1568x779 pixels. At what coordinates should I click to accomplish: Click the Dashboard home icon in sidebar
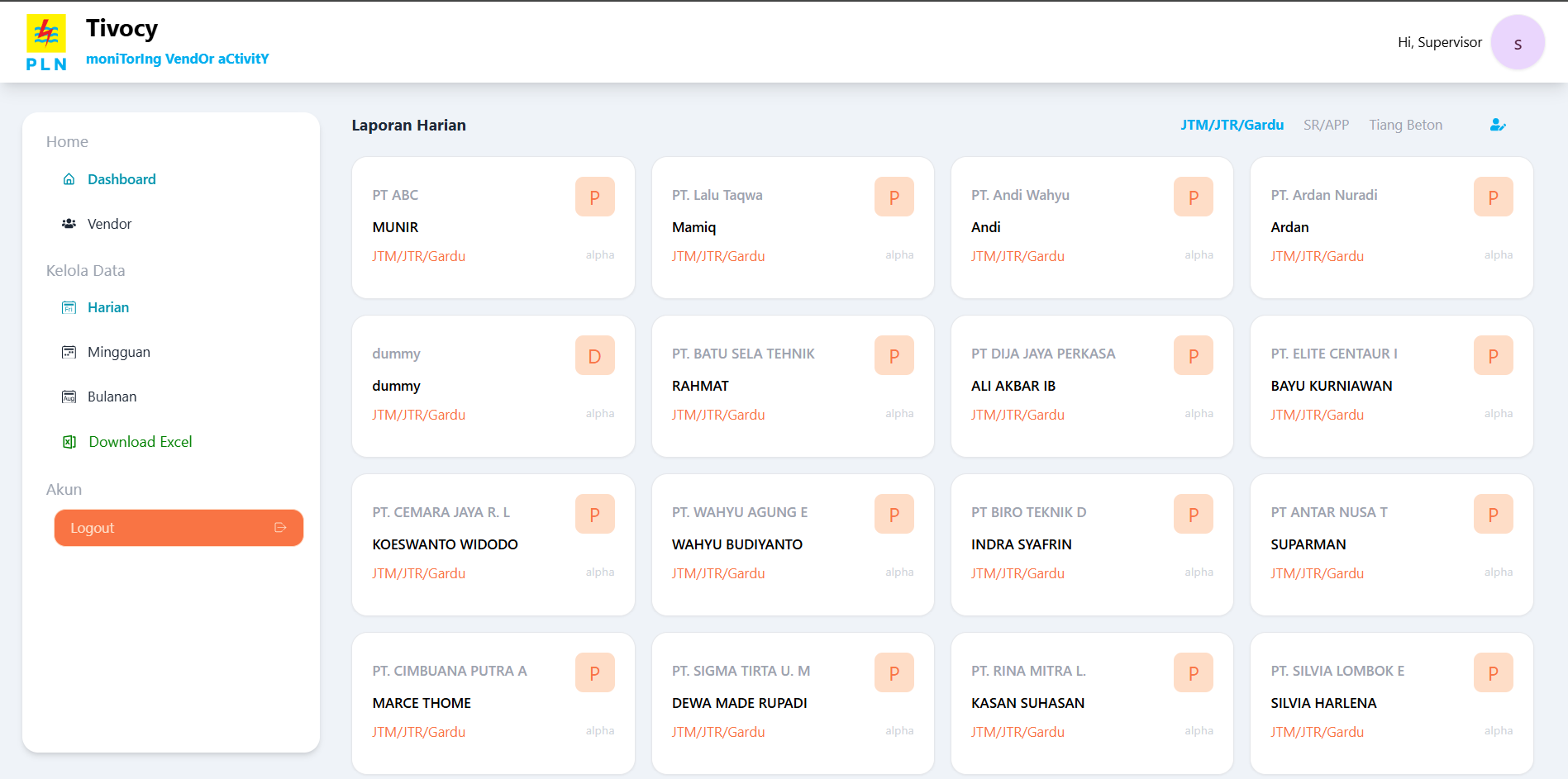(x=69, y=179)
